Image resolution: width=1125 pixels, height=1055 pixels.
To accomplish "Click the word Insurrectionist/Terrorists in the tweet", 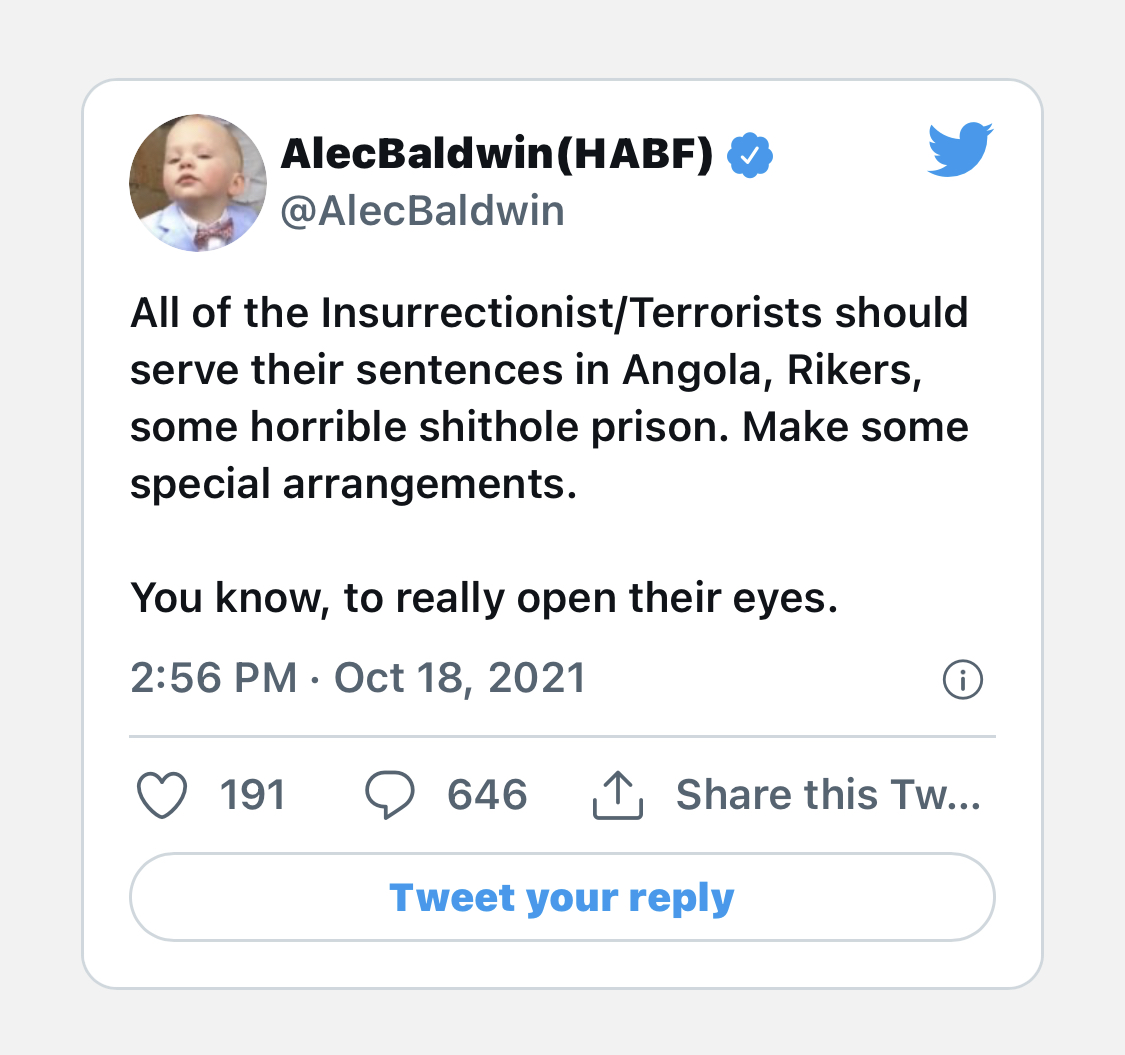I will pos(573,313).
